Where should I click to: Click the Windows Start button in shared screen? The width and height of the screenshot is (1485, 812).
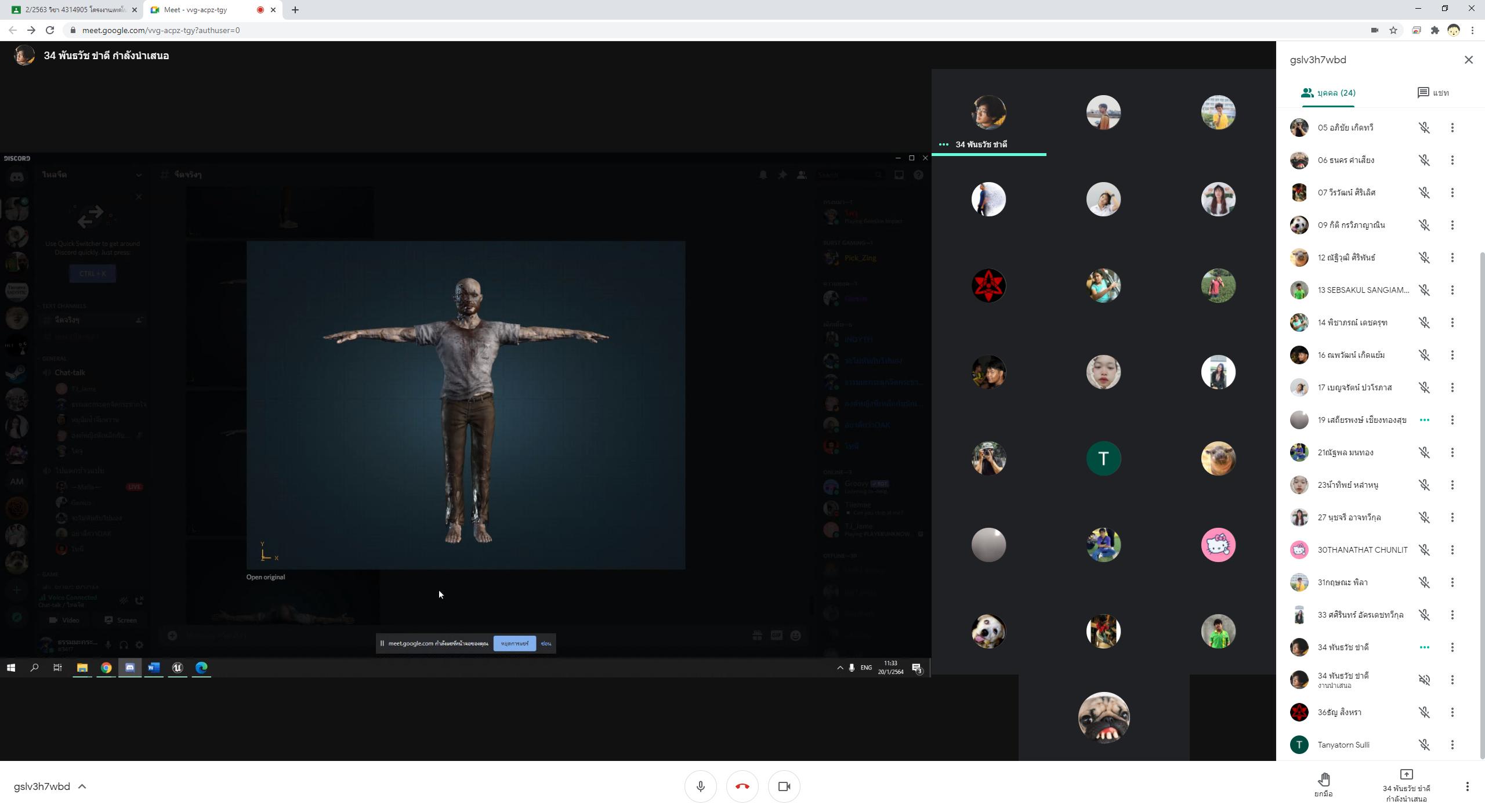point(10,668)
